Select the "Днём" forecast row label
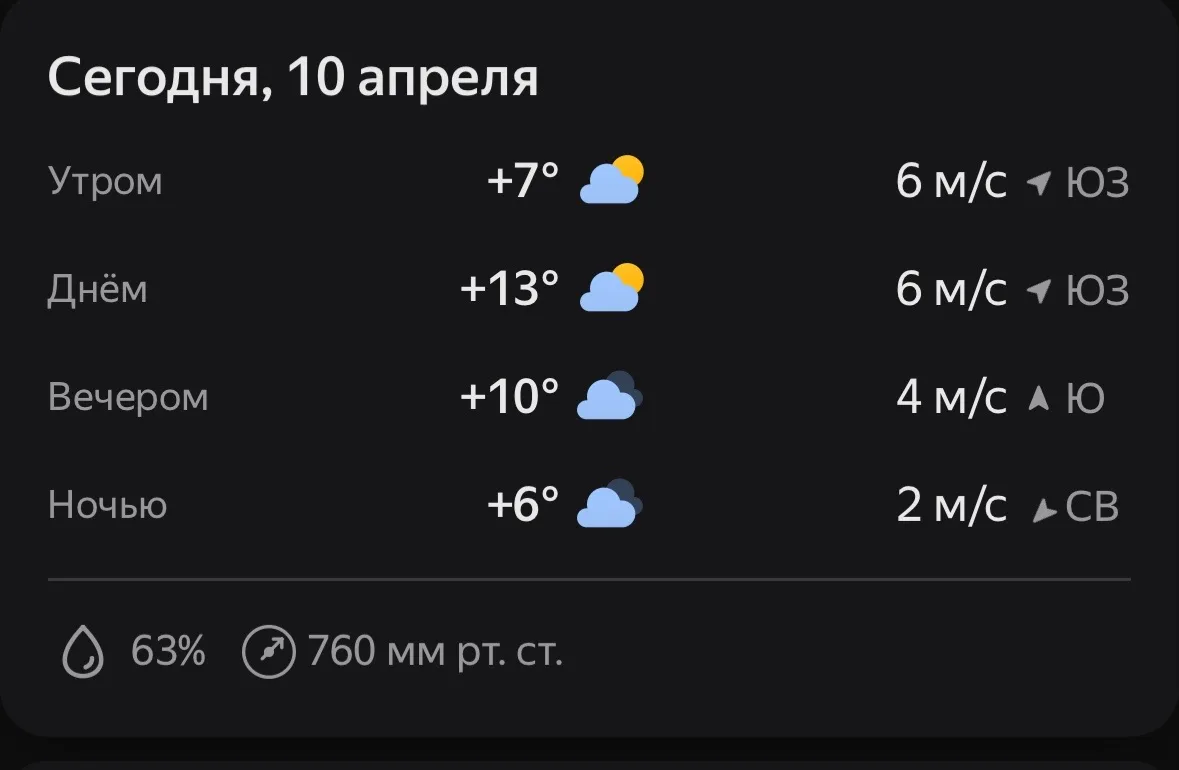This screenshot has height=770, width=1179. point(98,290)
